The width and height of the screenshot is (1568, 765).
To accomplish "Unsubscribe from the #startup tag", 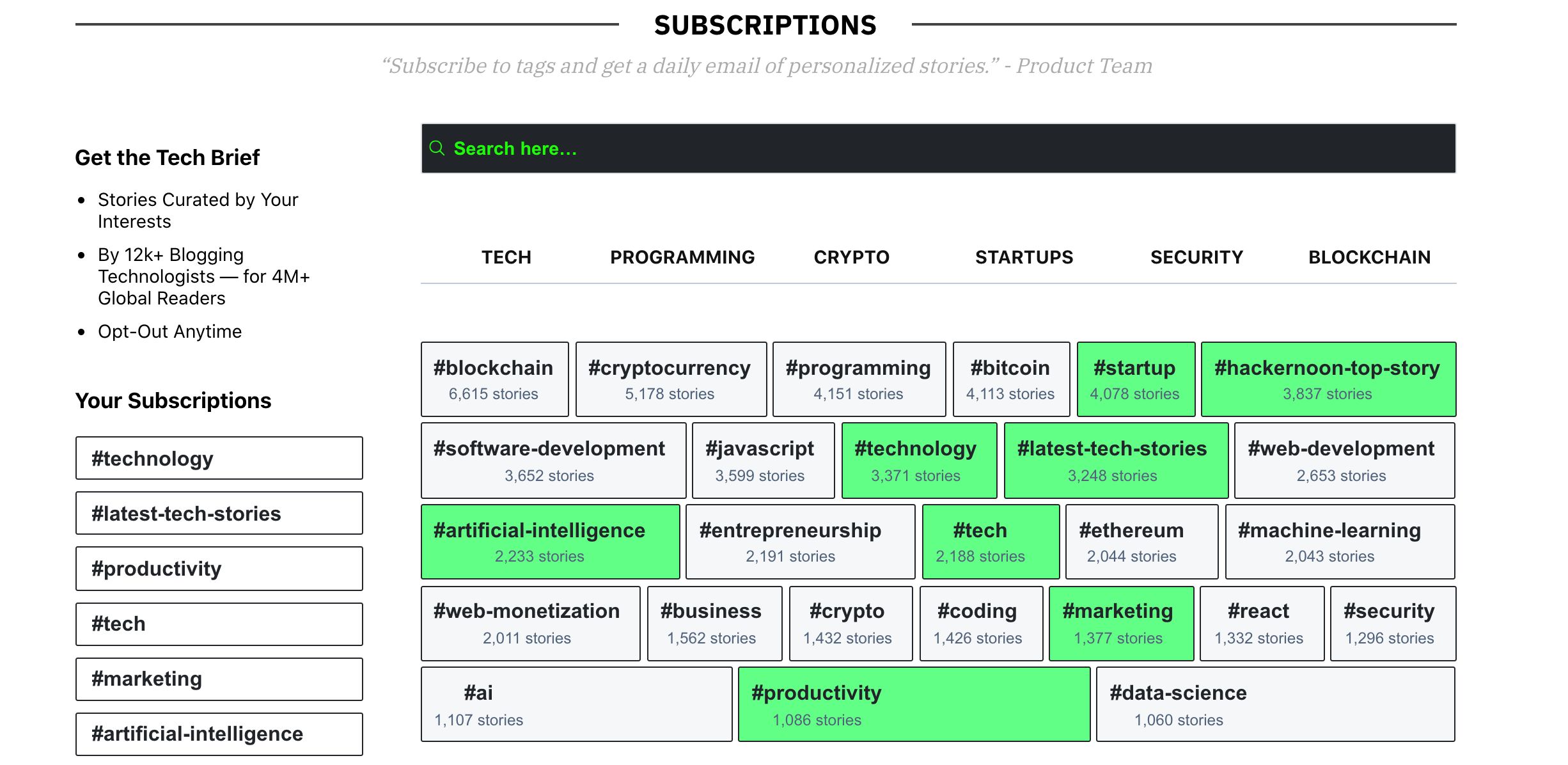I will (1135, 379).
